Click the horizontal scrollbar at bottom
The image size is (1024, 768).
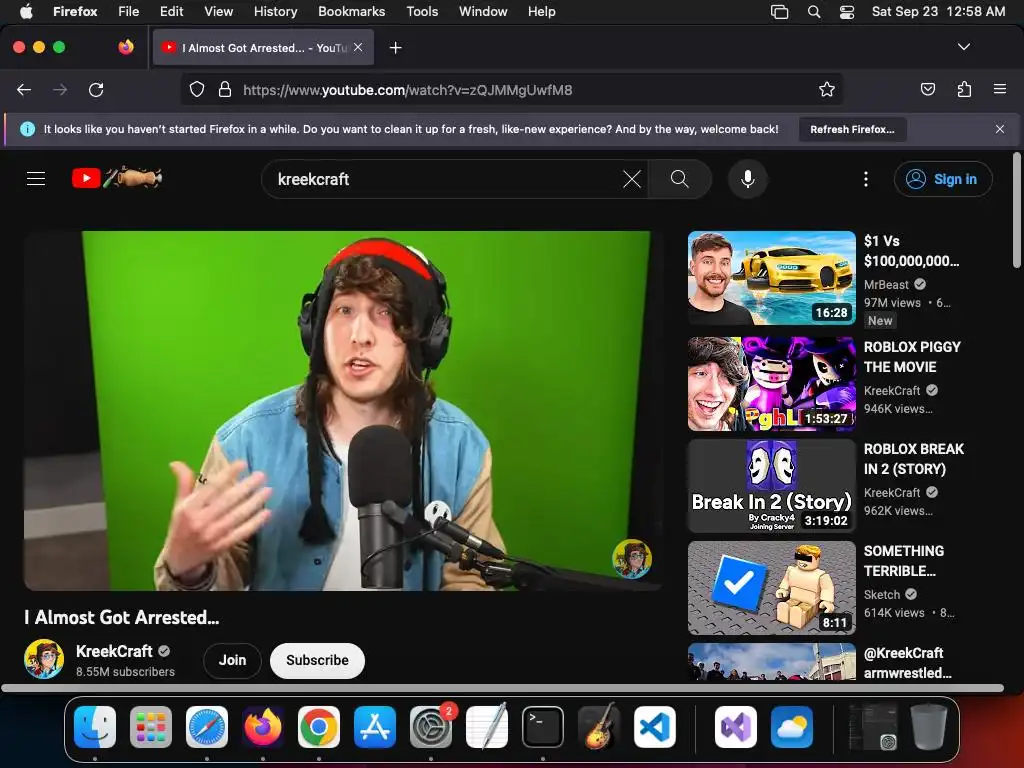[x=502, y=688]
